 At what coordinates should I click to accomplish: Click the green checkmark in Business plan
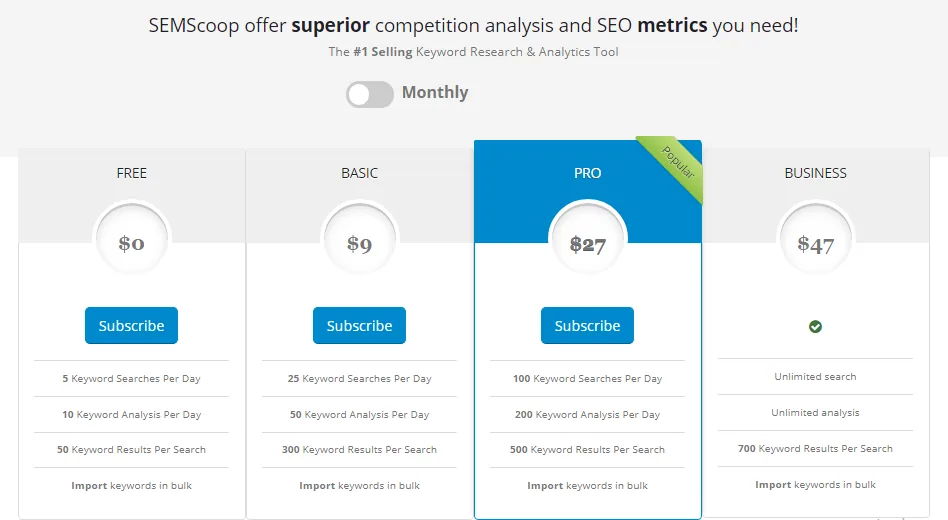point(815,326)
